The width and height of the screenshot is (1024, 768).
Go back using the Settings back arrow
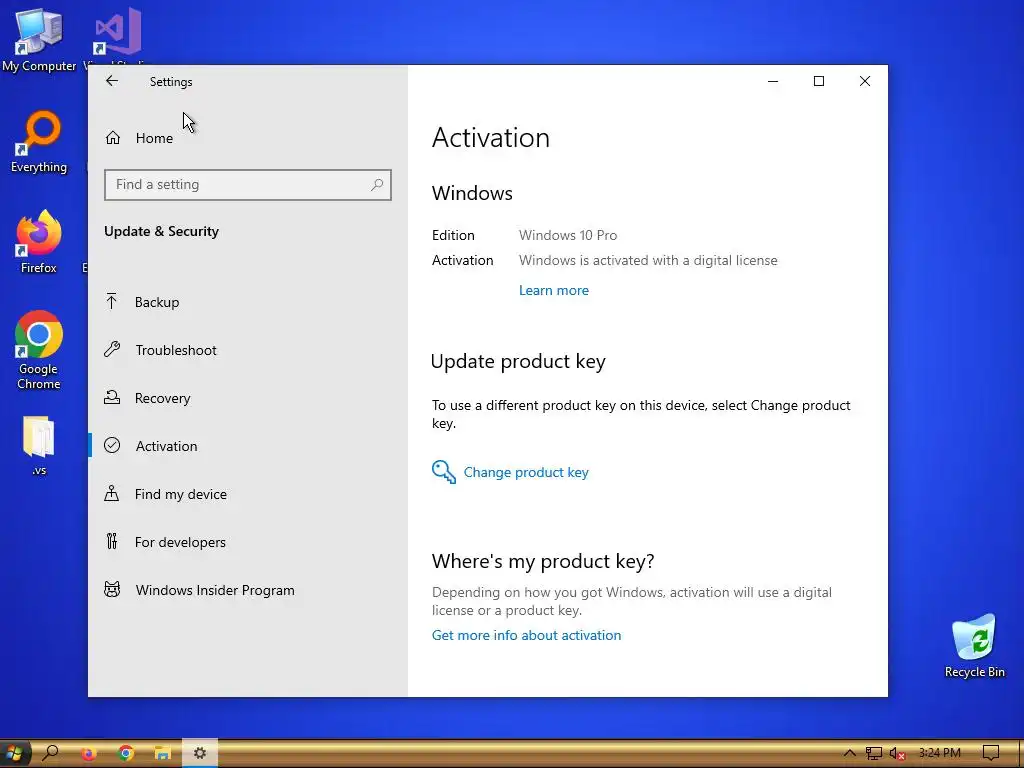112,81
